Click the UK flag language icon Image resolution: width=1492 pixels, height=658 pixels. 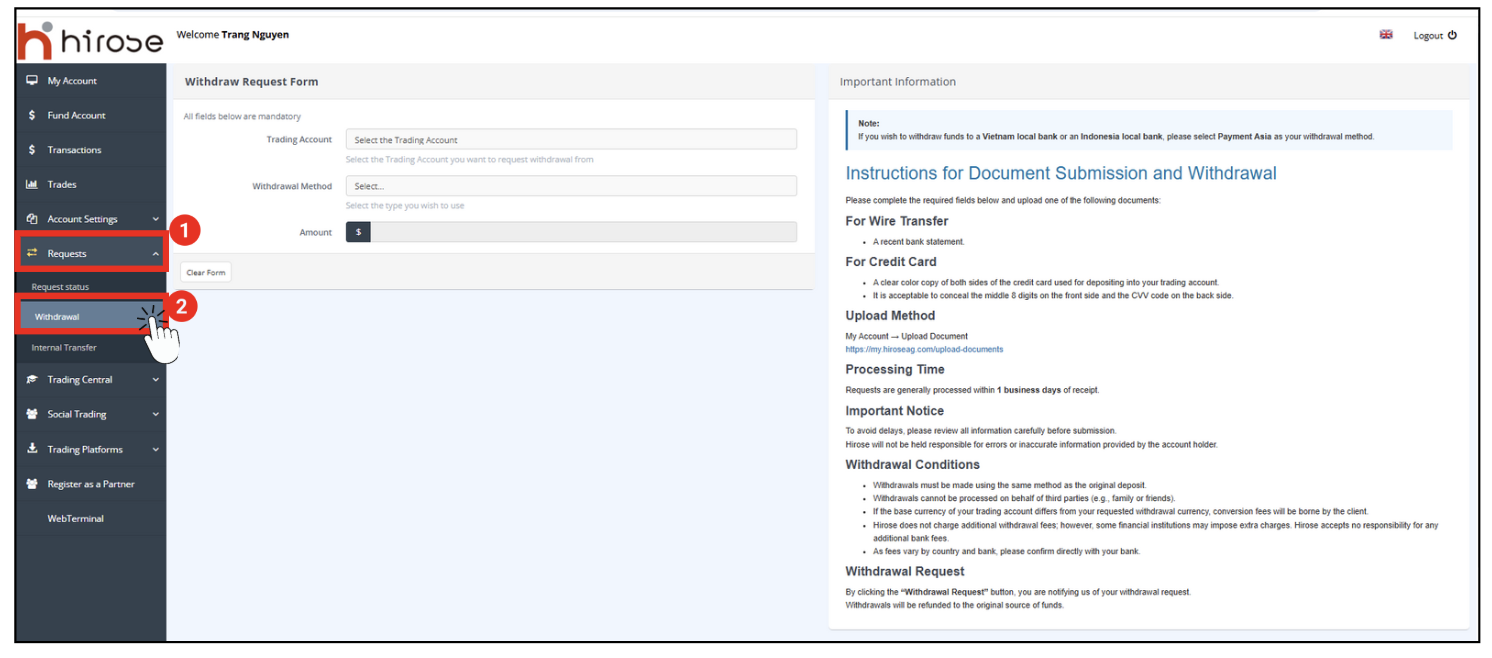pos(1386,35)
